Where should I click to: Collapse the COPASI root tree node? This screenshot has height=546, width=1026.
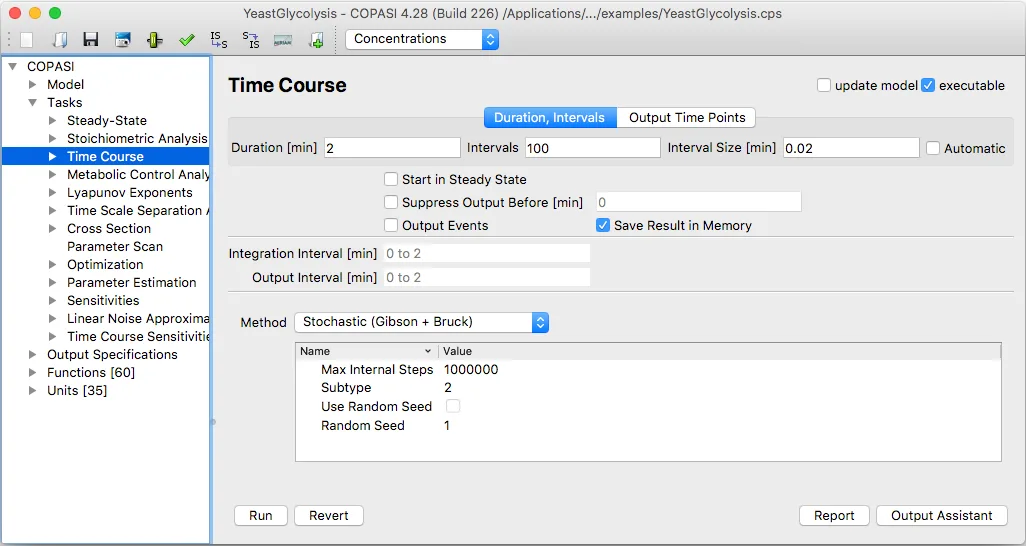click(x=12, y=67)
